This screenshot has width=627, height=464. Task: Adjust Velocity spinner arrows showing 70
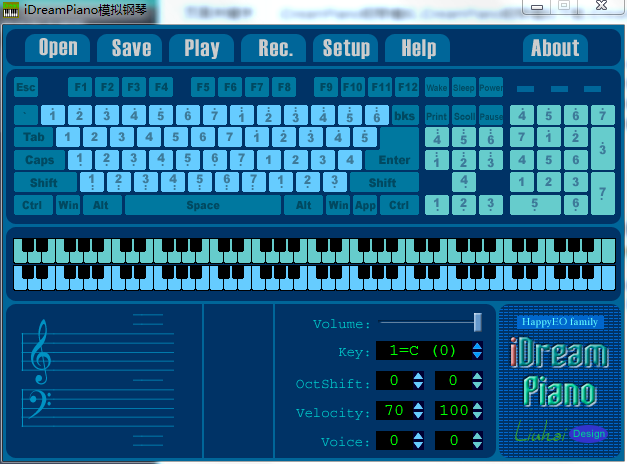pos(418,411)
